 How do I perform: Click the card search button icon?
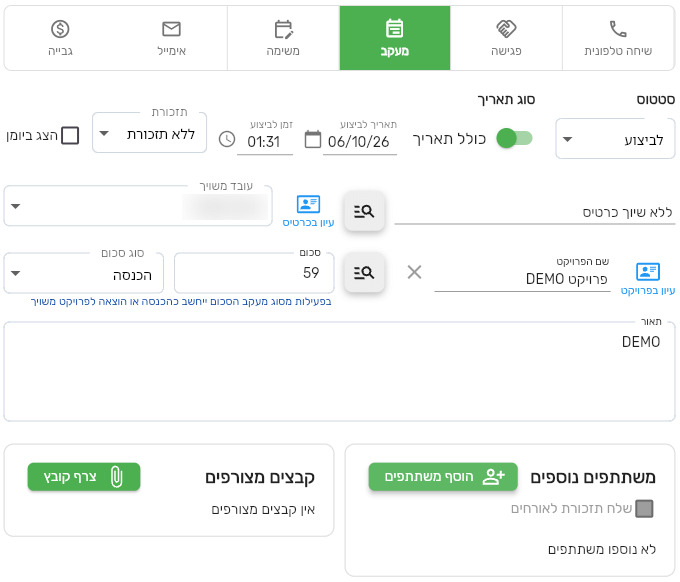pos(364,211)
